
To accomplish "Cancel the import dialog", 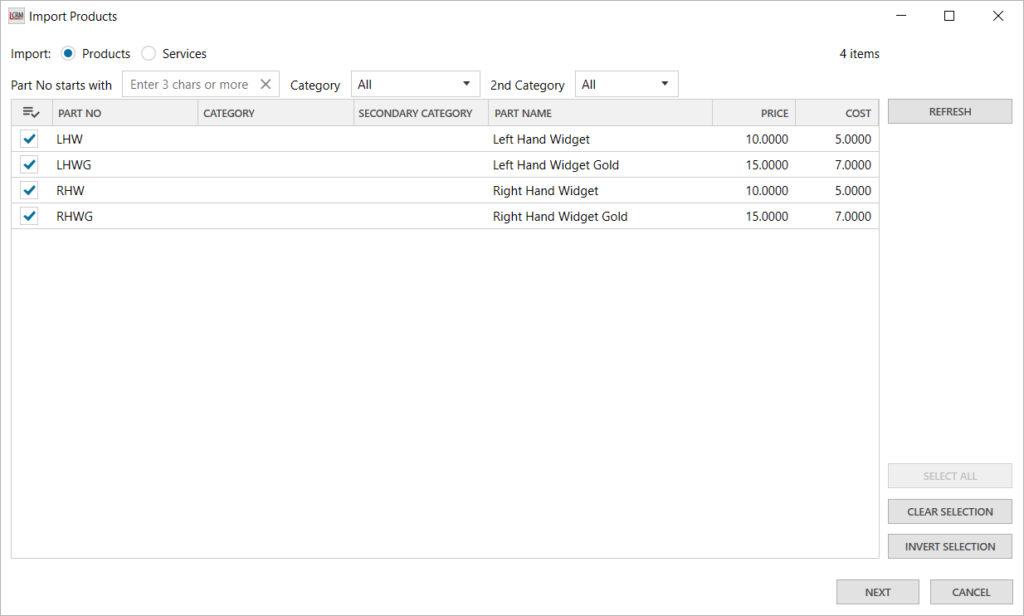I will 970,592.
